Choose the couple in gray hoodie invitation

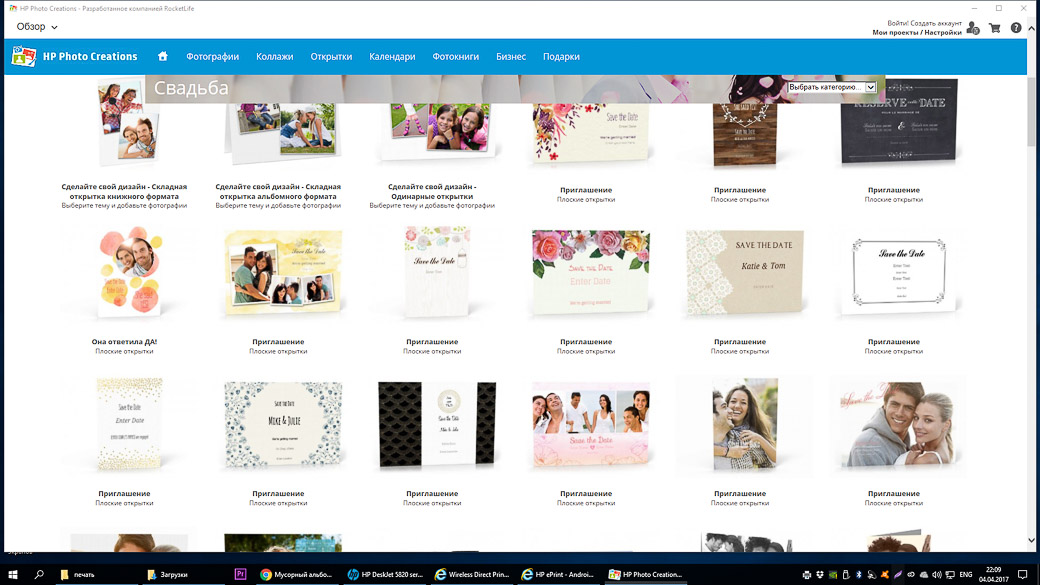coord(899,424)
